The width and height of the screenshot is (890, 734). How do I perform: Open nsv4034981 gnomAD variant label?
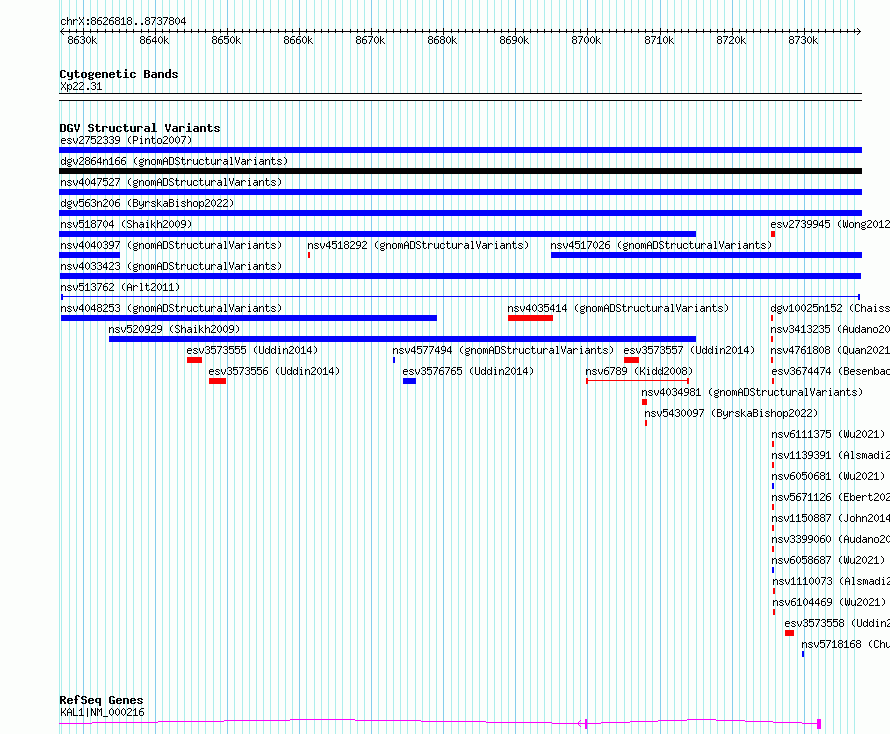tap(752, 392)
